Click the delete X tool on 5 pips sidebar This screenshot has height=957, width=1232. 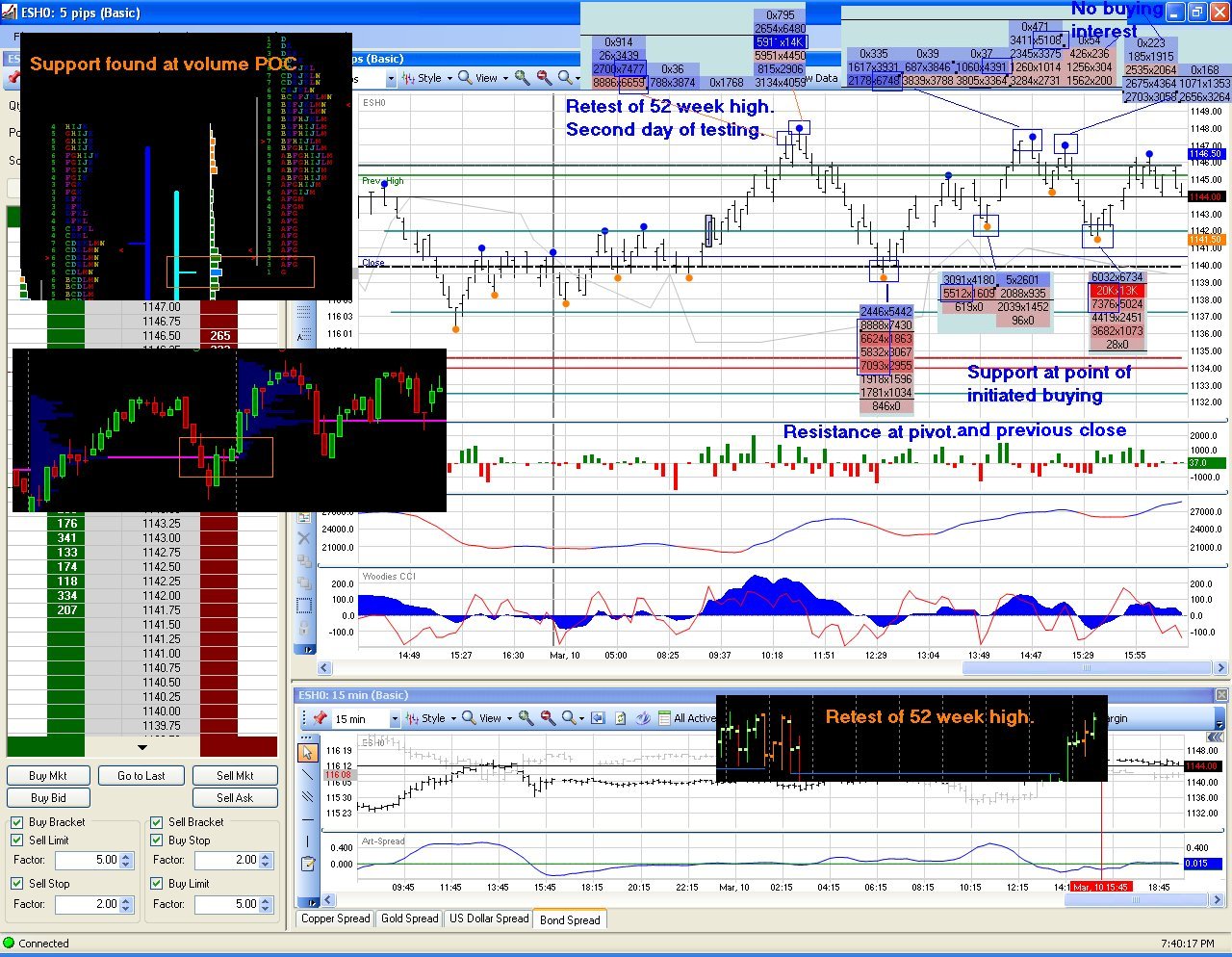(304, 538)
